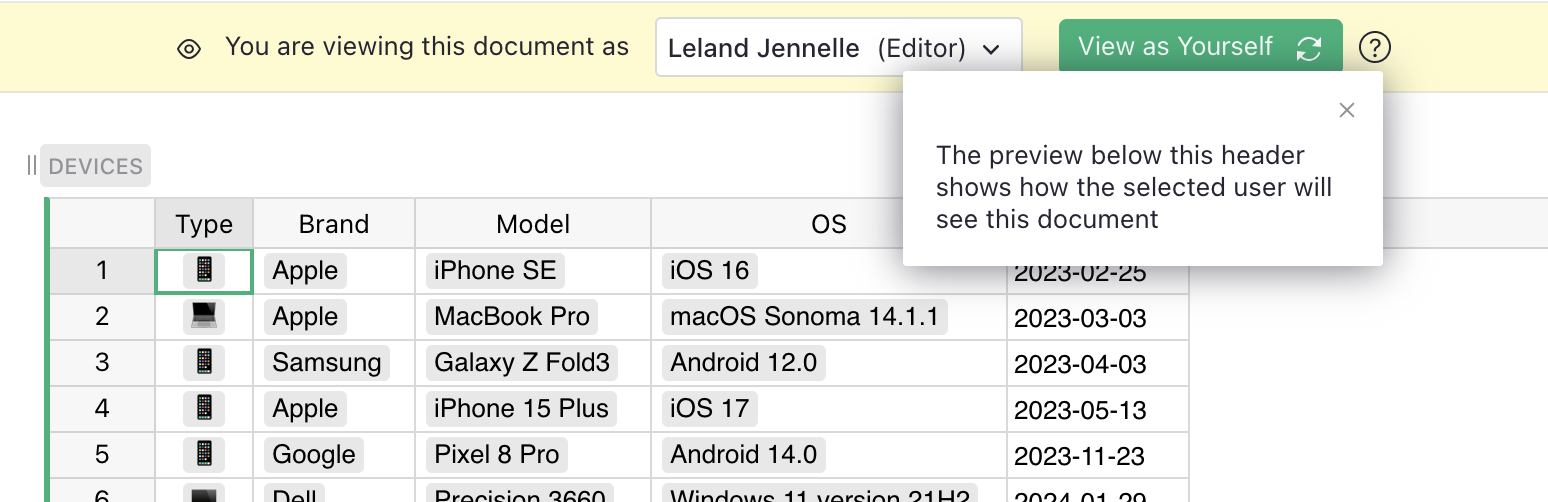Image resolution: width=1548 pixels, height=502 pixels.
Task: Click the MacBook Pro model cell
Action: 512,317
